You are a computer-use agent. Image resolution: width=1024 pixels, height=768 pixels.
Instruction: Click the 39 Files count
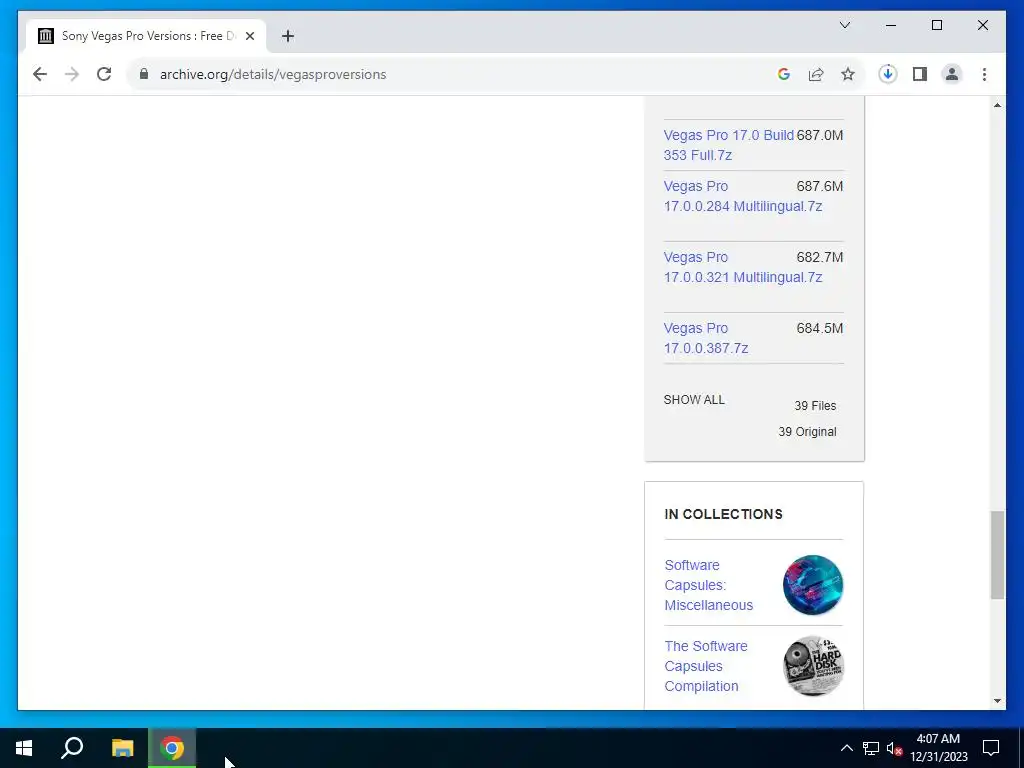(815, 406)
